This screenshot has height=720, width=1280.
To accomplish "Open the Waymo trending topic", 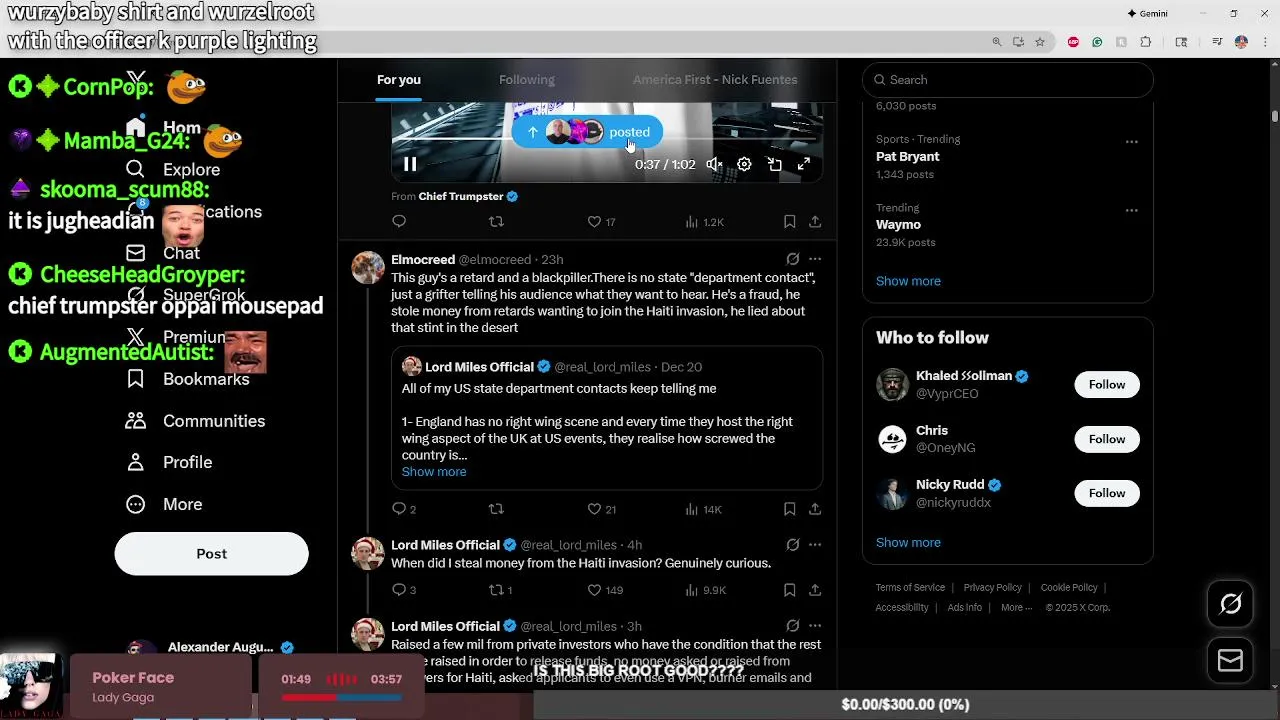I will [898, 225].
